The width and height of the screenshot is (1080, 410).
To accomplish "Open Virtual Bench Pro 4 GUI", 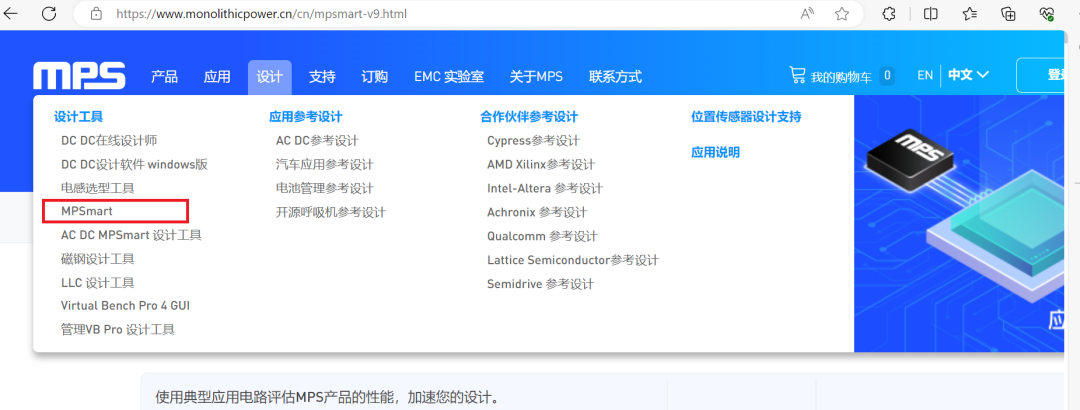I will [x=125, y=305].
